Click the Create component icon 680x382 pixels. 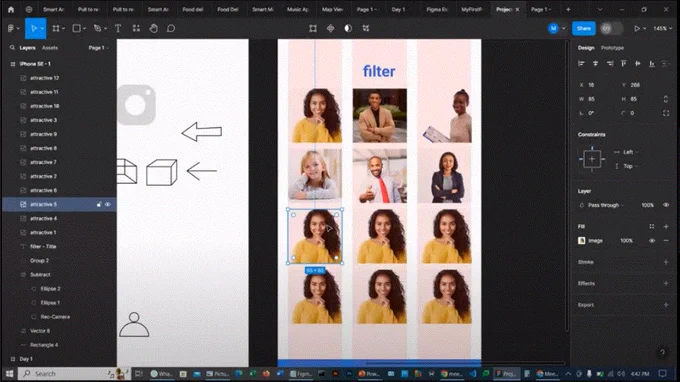(330, 28)
